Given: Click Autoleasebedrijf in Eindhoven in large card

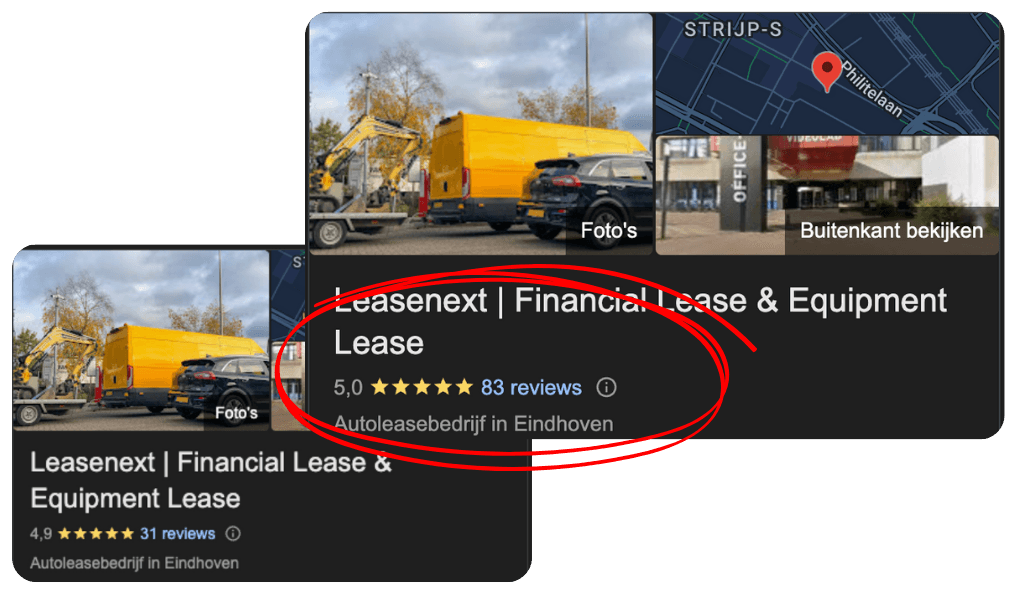Looking at the screenshot, I should point(473,424).
